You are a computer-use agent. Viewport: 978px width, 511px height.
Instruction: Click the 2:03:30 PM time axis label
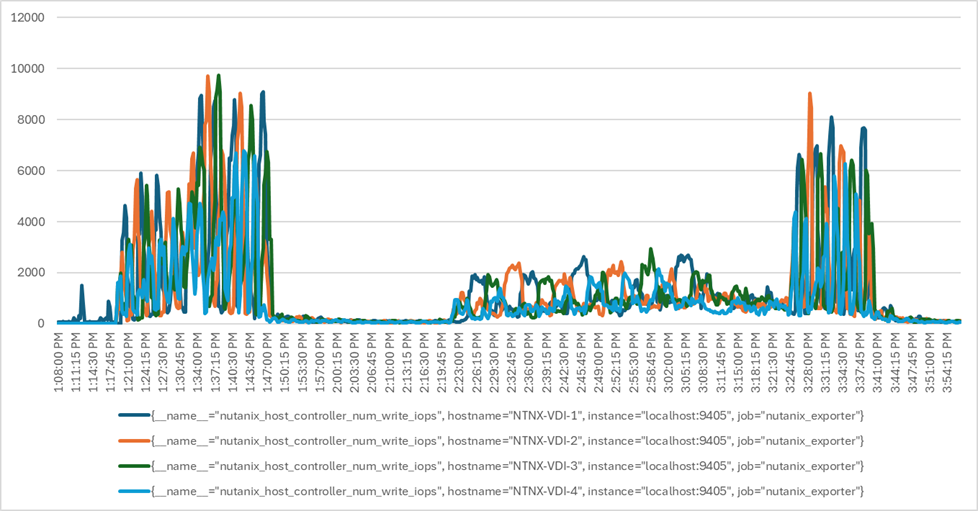pos(355,363)
